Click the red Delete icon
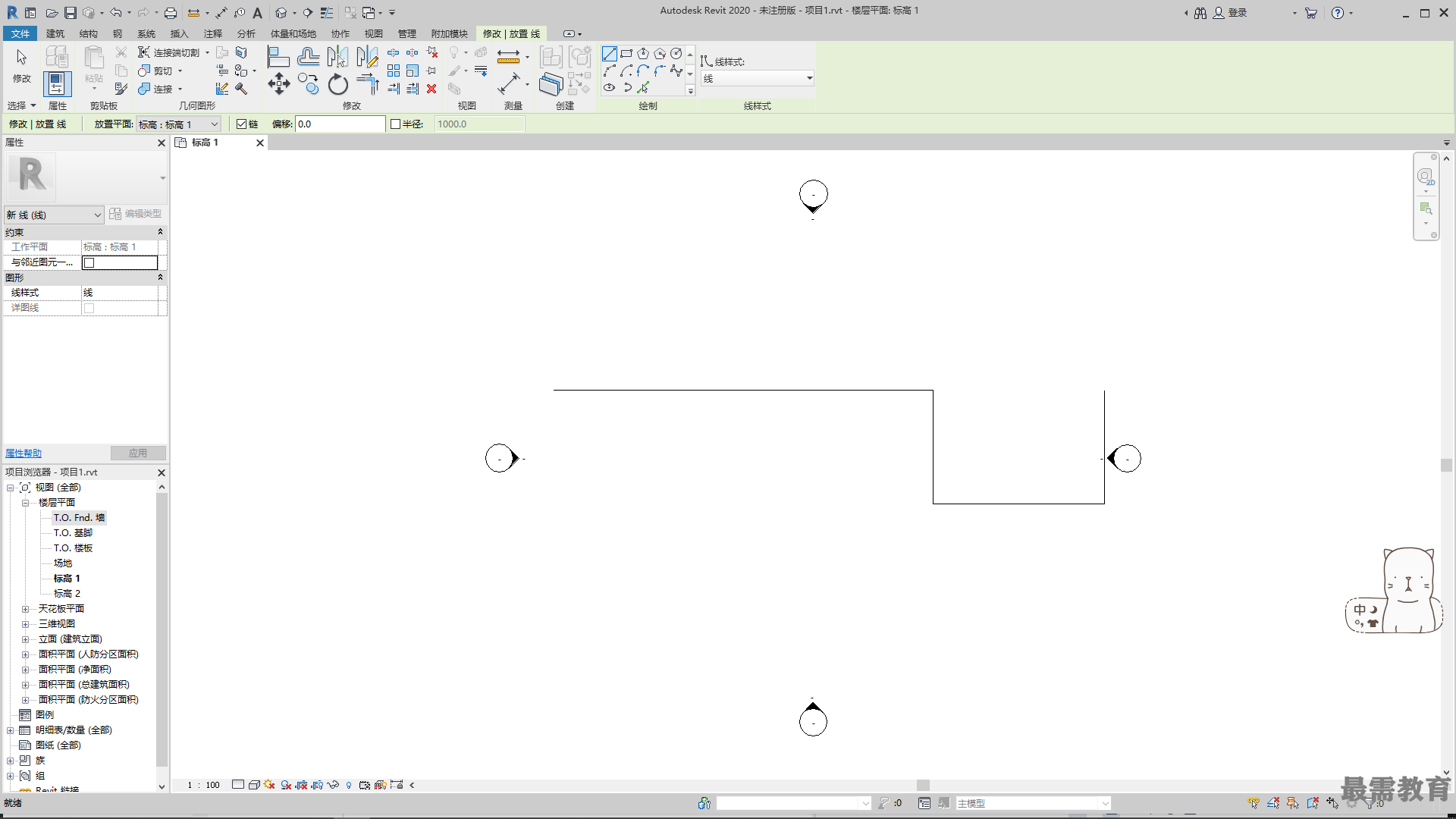Screen dimensions: 1456x819 431,89
